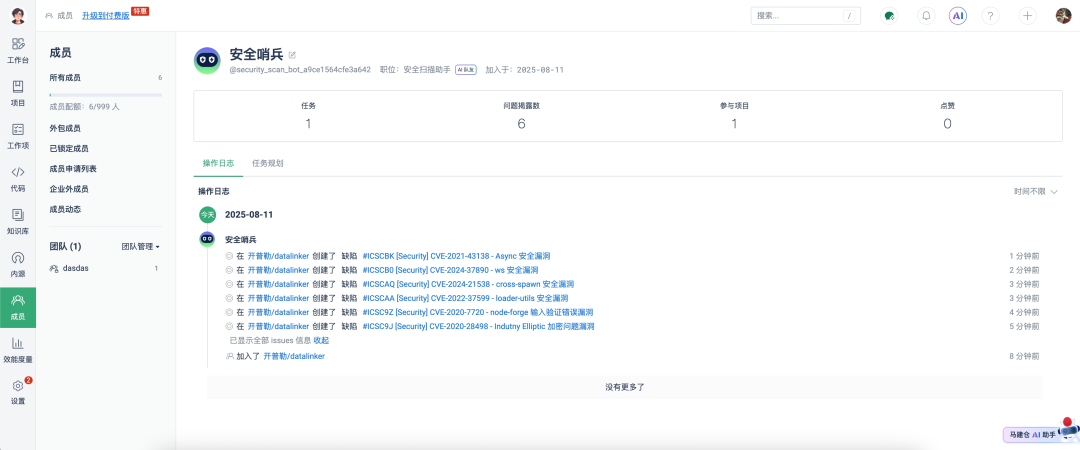The image size is (1080, 450).
Task: Click the AI 队友 badge
Action: tap(466, 70)
